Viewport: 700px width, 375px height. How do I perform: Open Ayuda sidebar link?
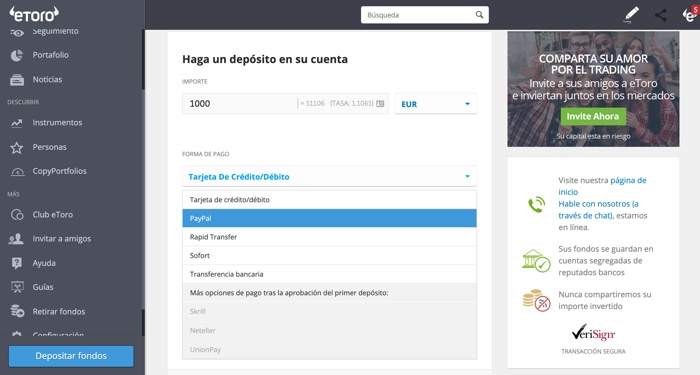click(x=44, y=263)
